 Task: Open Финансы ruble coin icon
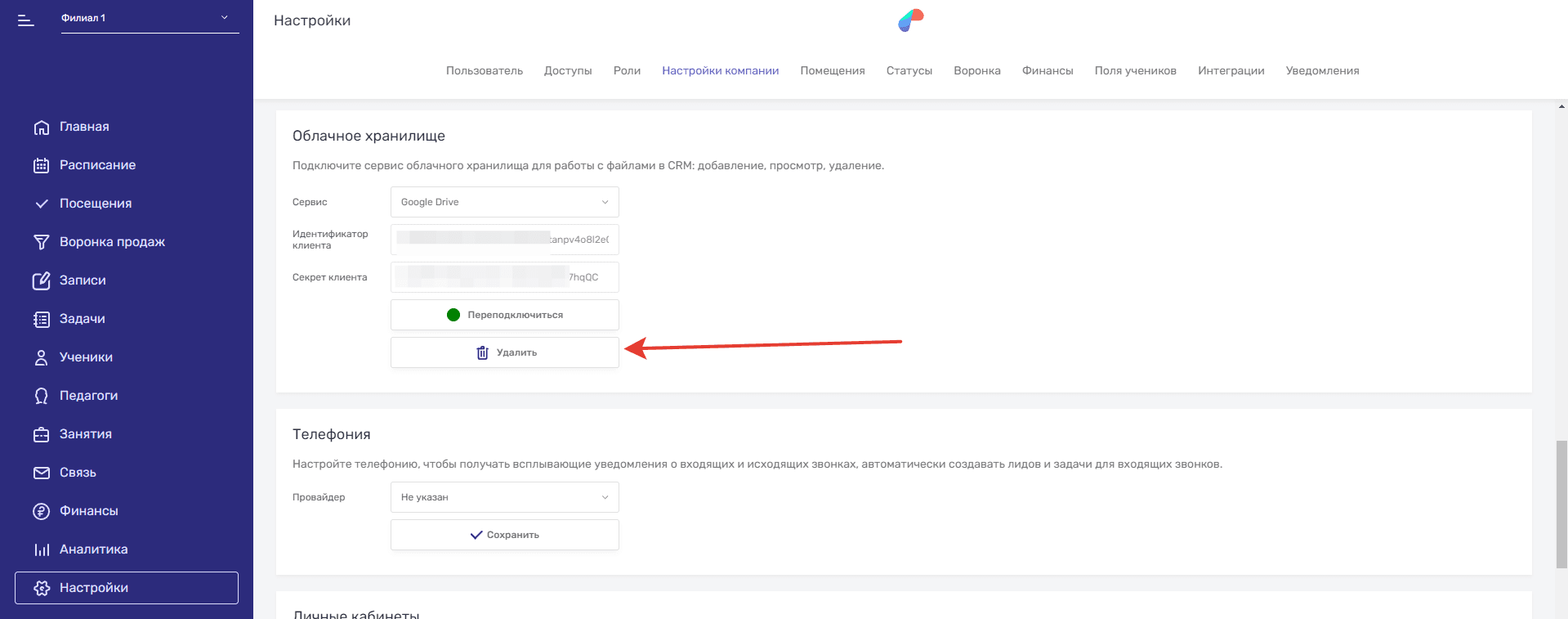point(42,512)
